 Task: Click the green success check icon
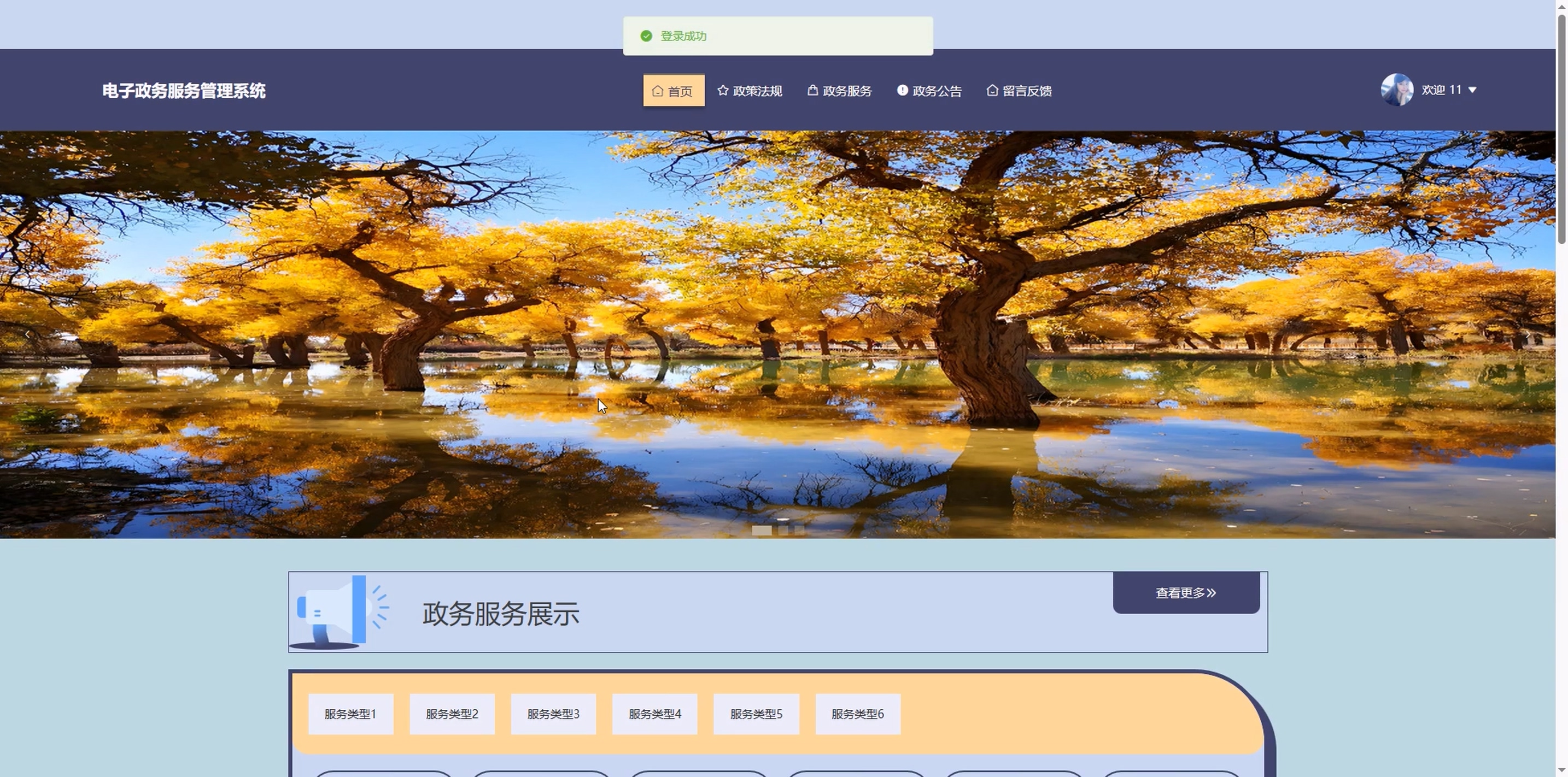(646, 37)
